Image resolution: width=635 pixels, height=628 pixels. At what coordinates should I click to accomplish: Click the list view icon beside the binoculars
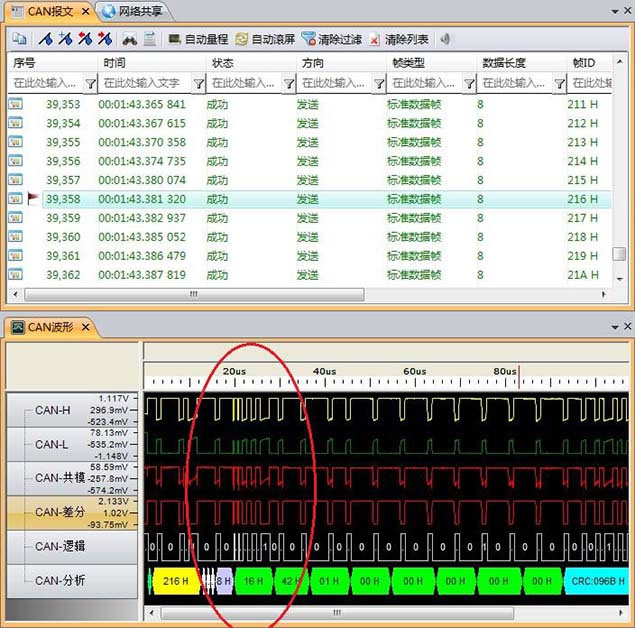[150, 40]
